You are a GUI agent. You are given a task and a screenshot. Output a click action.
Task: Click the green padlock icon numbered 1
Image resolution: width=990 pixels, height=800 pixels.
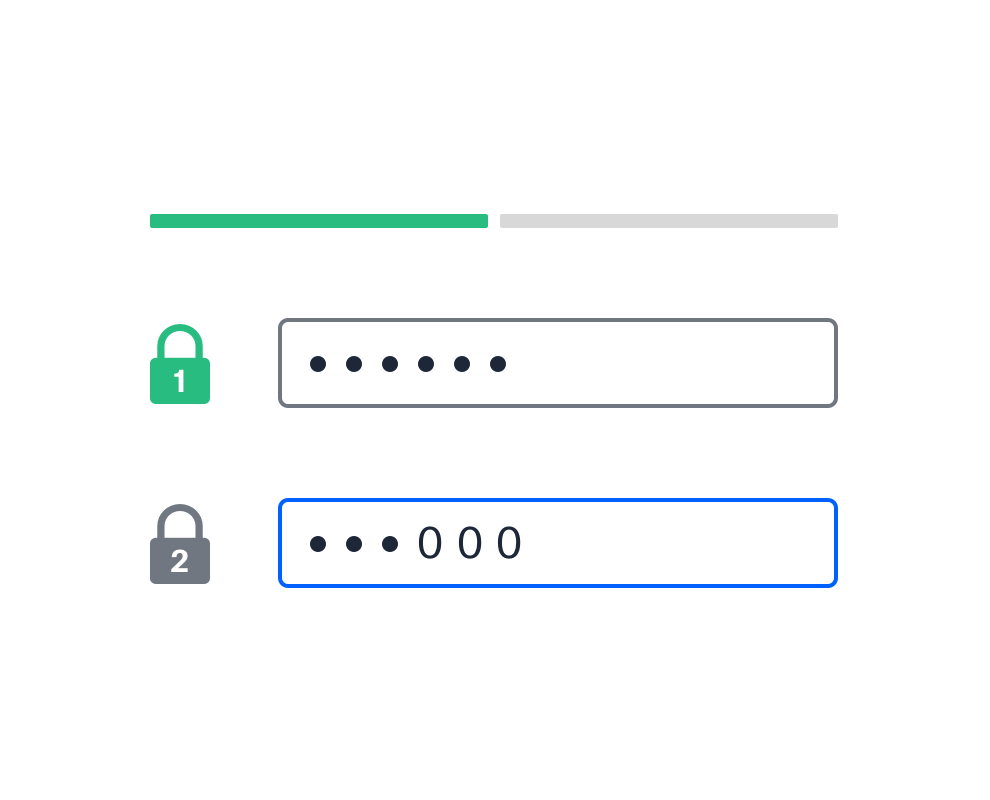point(180,364)
